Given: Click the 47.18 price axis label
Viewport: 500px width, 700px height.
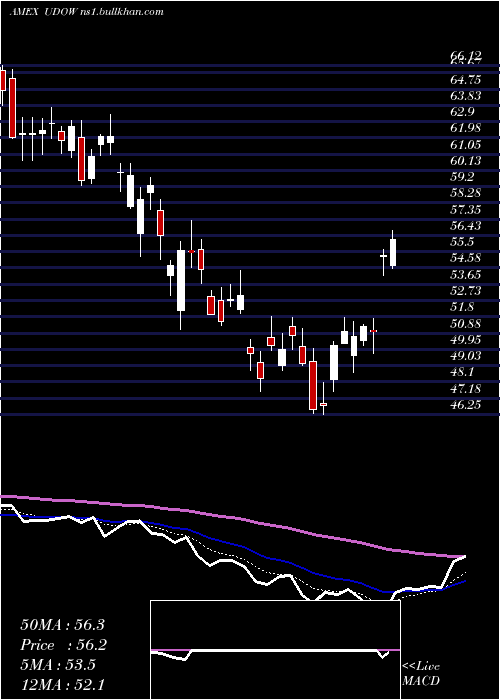Looking at the screenshot, I should [466, 388].
